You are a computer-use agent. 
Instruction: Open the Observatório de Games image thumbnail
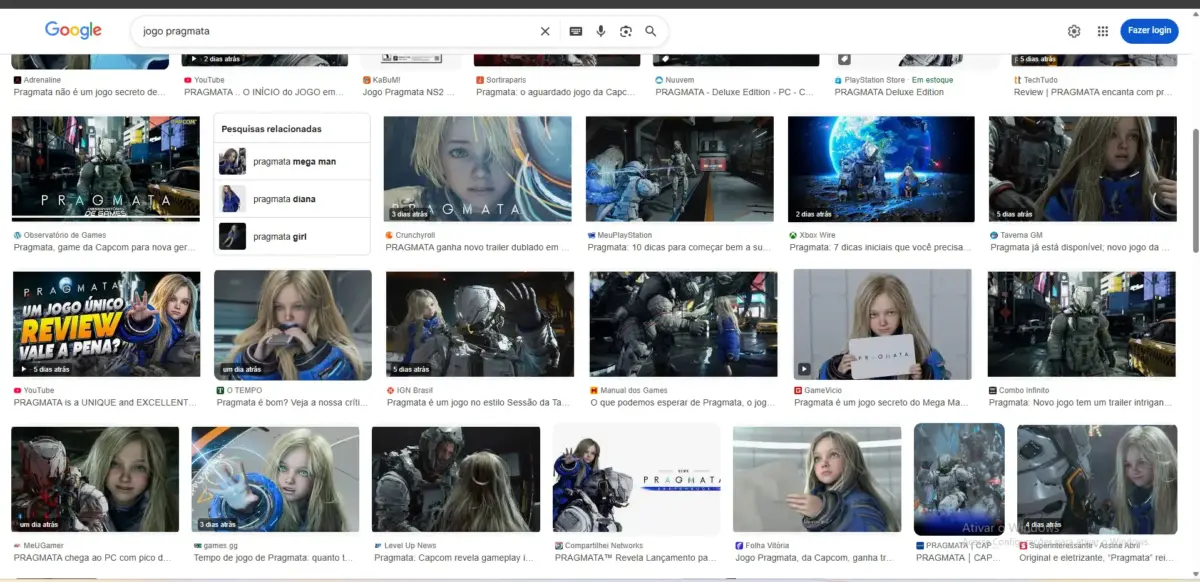pos(106,168)
